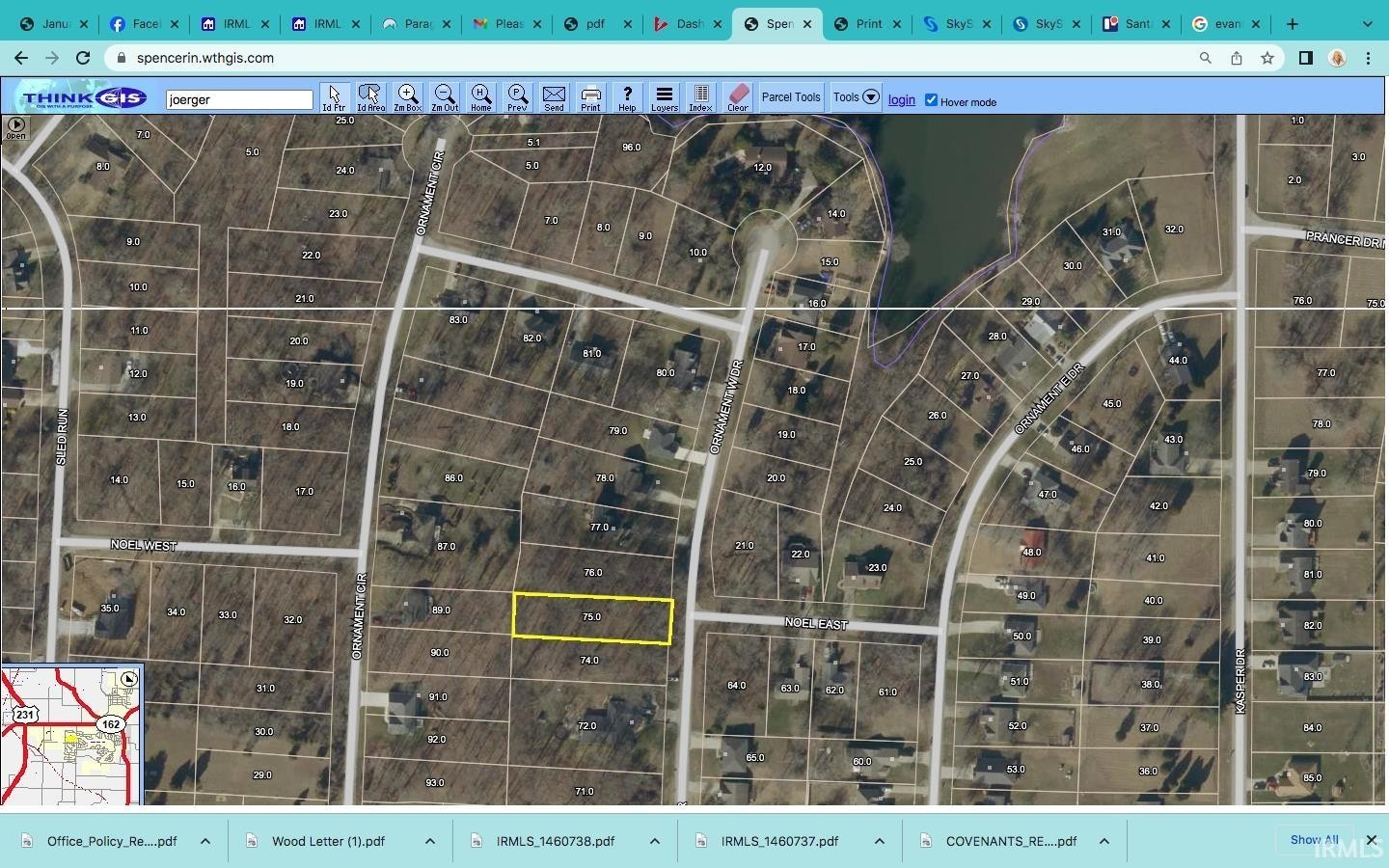Switch to the Facebook tab
Viewport: 1389px width, 868px height.
click(143, 24)
